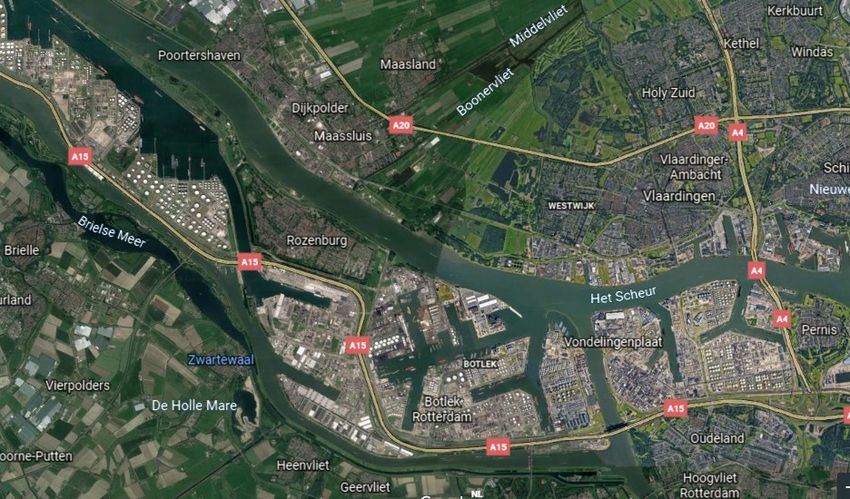Select the A15 shield above Zwartewaal label
The image size is (850, 499).
coord(357,345)
